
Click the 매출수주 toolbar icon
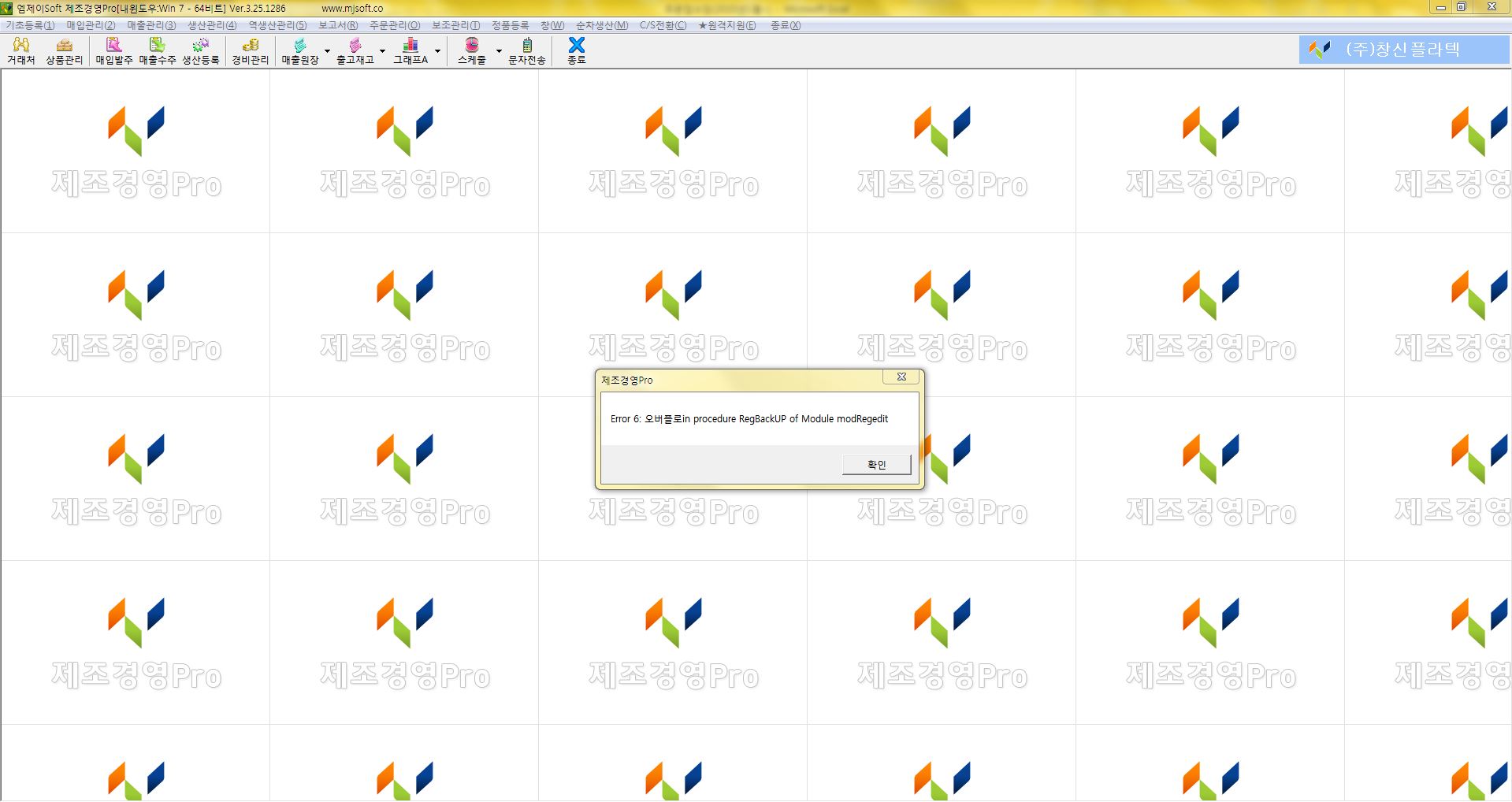[158, 51]
